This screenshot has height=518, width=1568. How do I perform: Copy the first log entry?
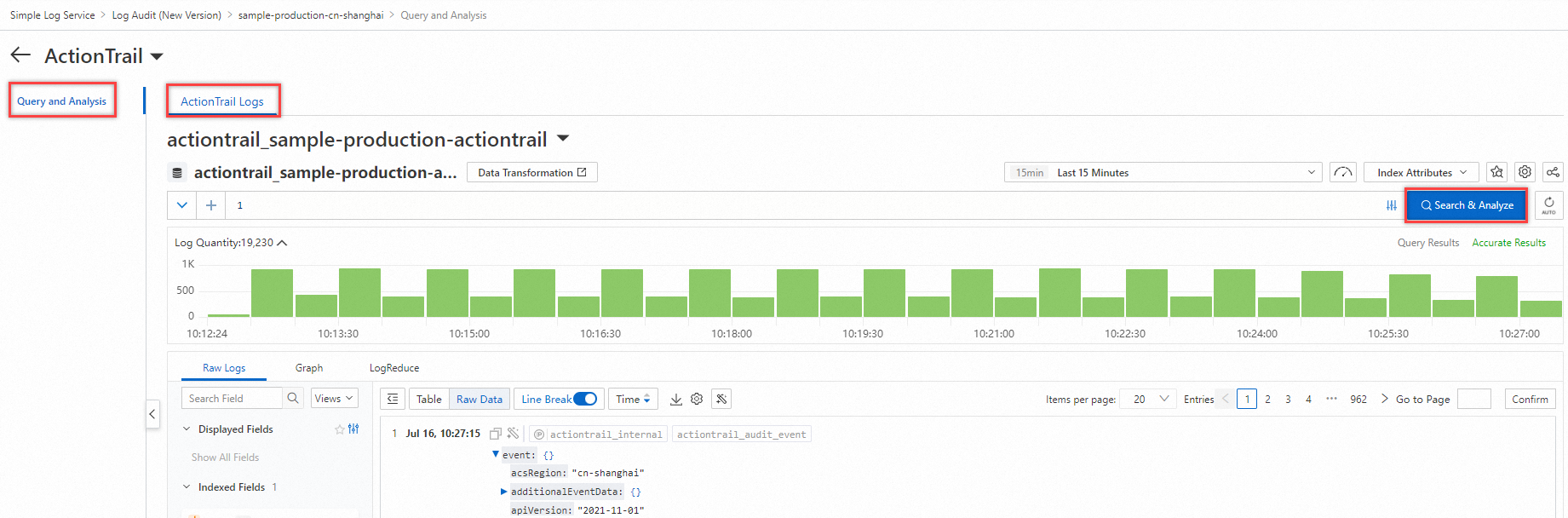[x=495, y=434]
